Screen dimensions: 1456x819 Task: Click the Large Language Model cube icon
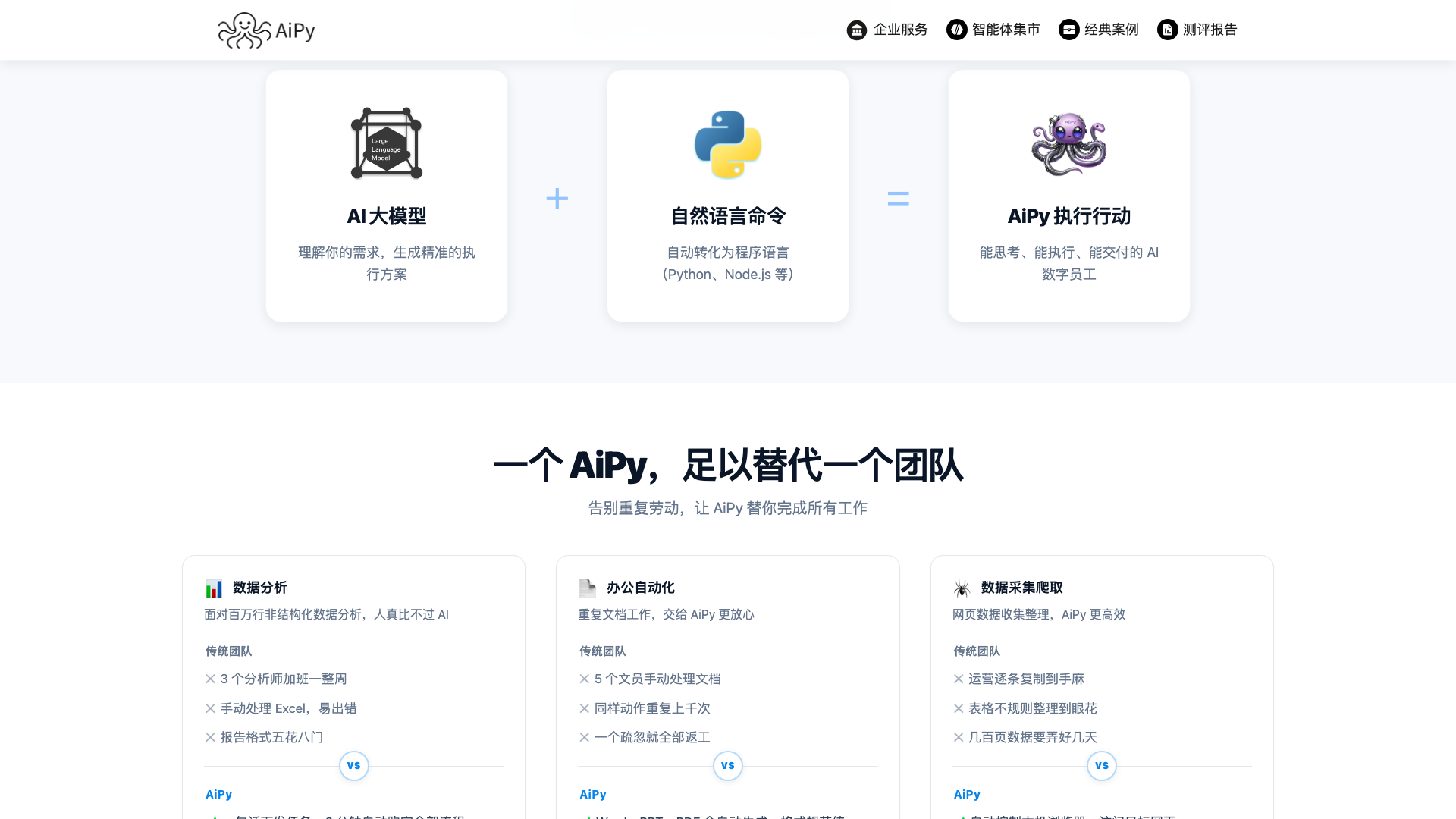point(387,143)
